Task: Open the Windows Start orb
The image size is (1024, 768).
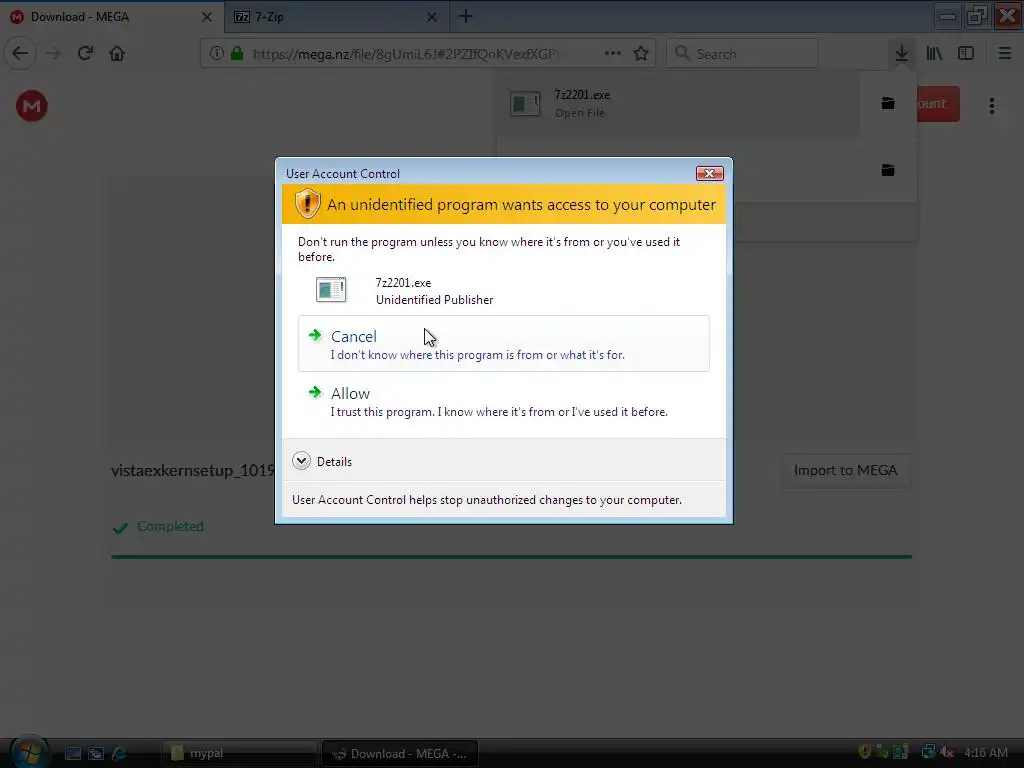Action: point(29,751)
